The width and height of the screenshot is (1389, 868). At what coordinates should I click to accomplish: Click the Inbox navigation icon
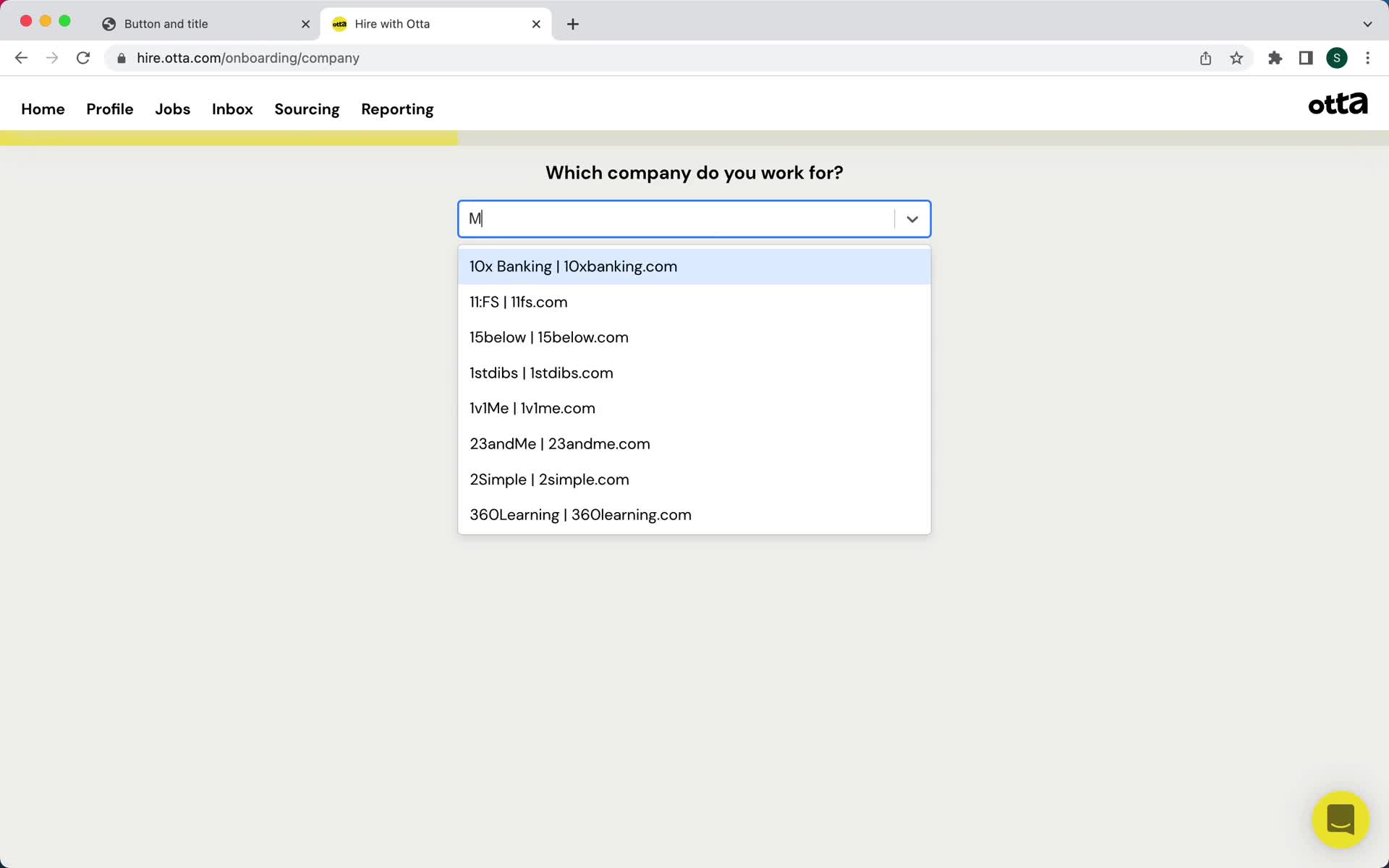[x=232, y=109]
